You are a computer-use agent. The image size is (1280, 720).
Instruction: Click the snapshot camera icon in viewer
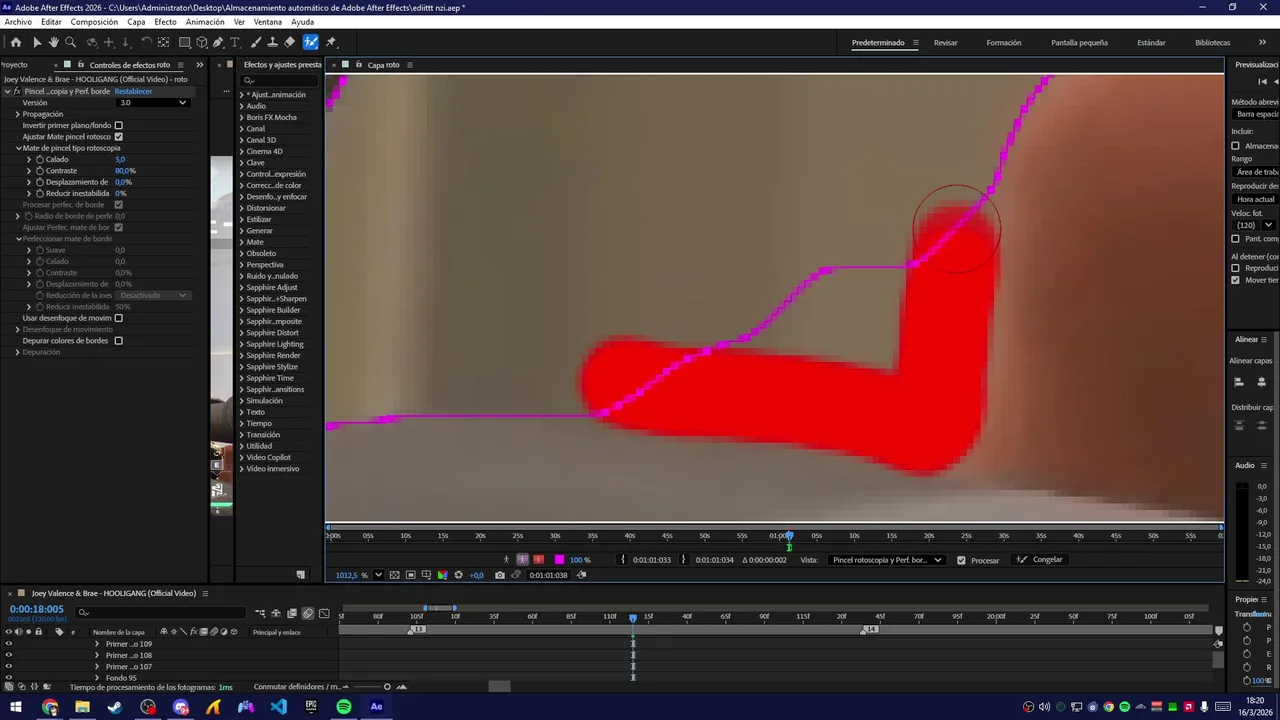500,575
